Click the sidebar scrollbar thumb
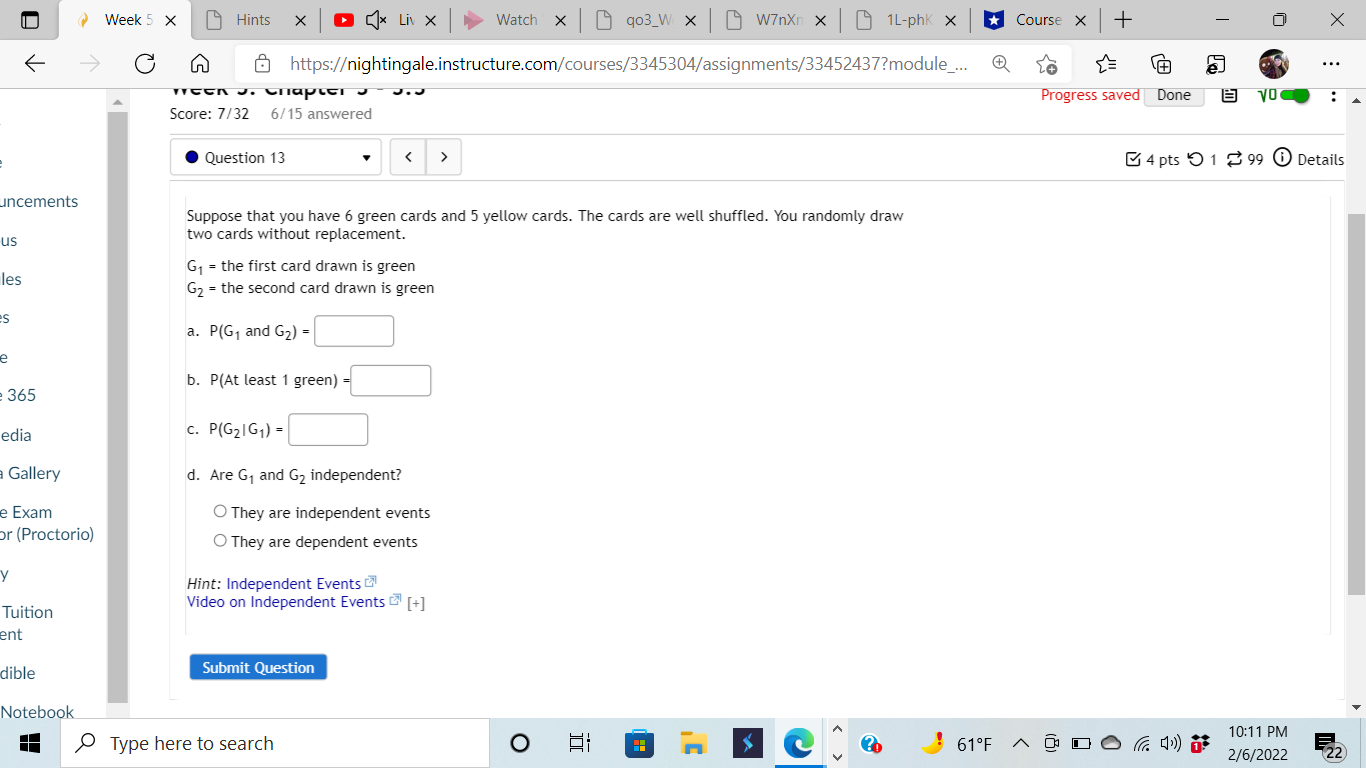Image resolution: width=1366 pixels, height=768 pixels. click(118, 408)
